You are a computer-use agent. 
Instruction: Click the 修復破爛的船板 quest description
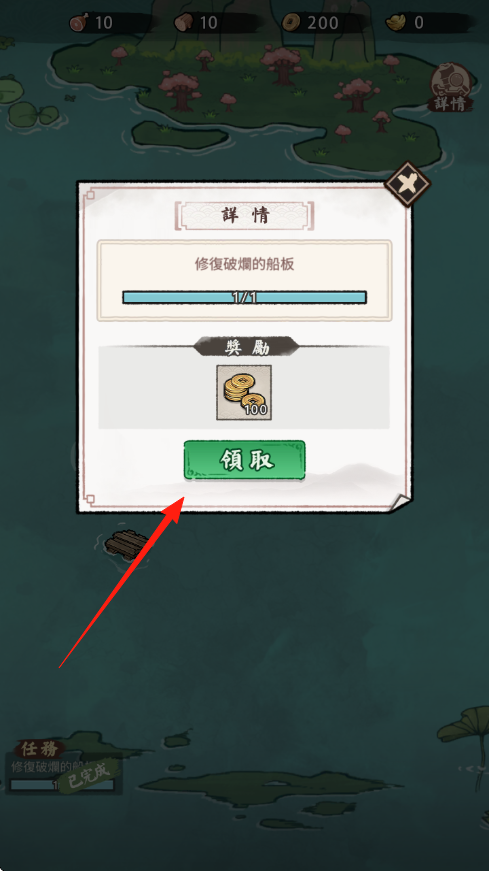click(x=244, y=264)
